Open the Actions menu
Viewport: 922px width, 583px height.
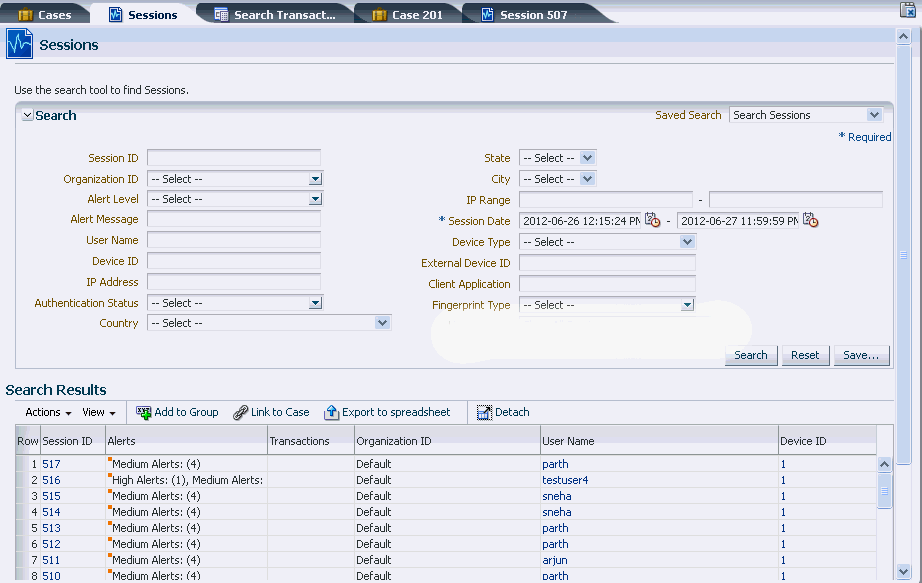[x=48, y=412]
